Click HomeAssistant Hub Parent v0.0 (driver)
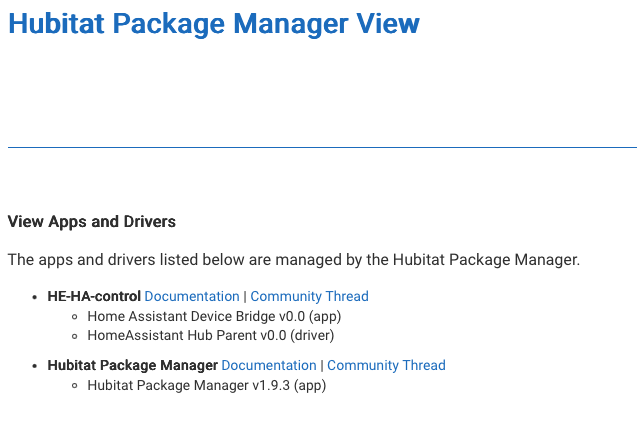The width and height of the screenshot is (637, 442). coord(210,336)
